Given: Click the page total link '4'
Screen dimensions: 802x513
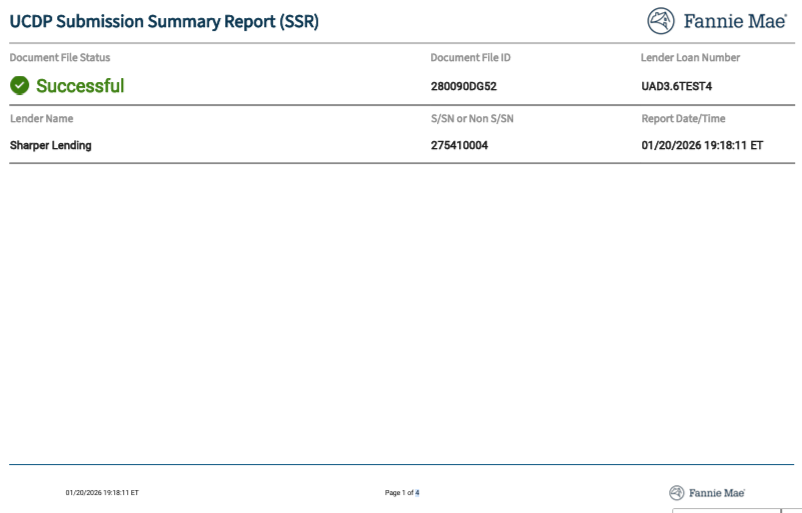Looking at the screenshot, I should coord(417,493).
